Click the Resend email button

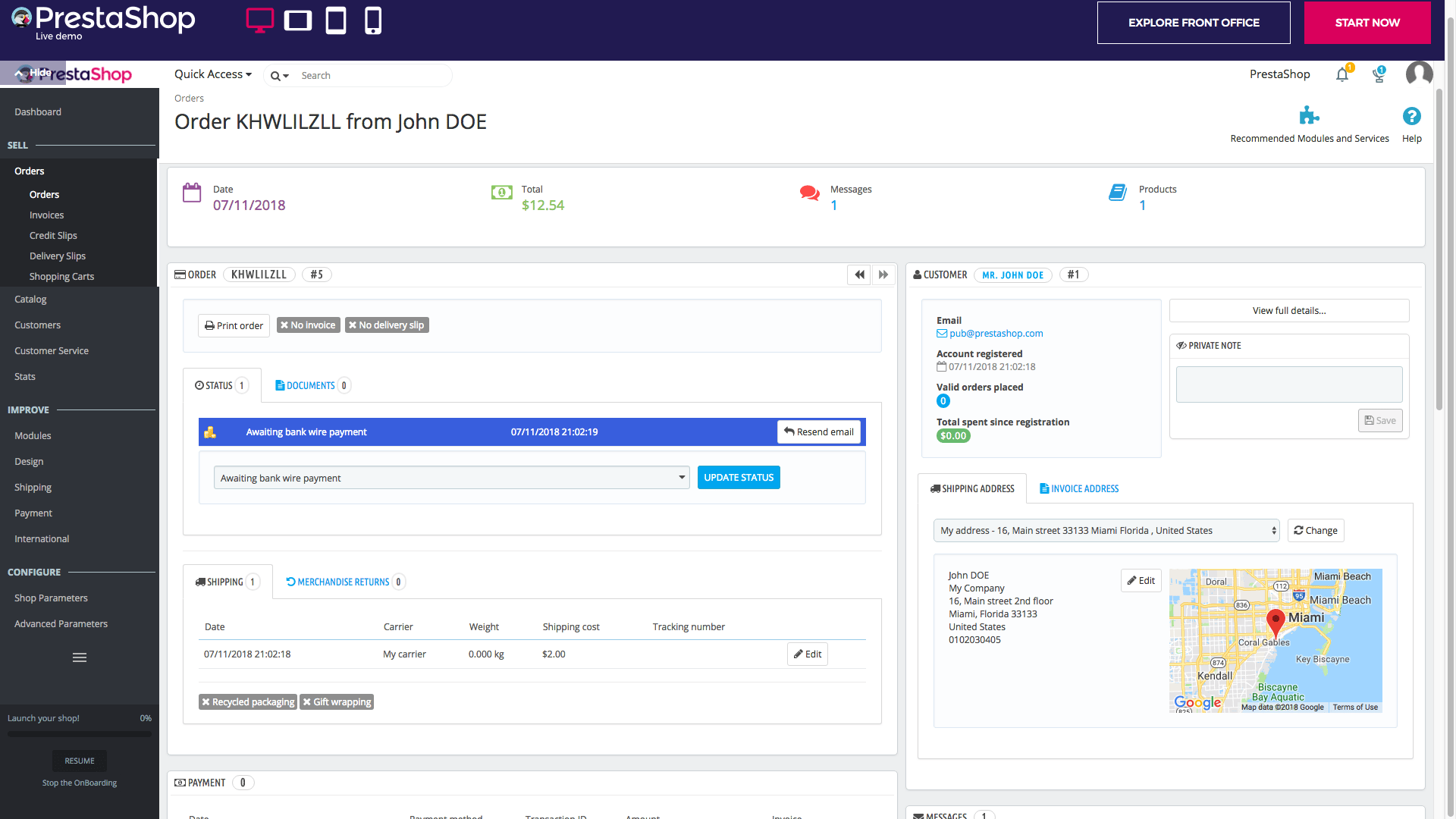819,431
